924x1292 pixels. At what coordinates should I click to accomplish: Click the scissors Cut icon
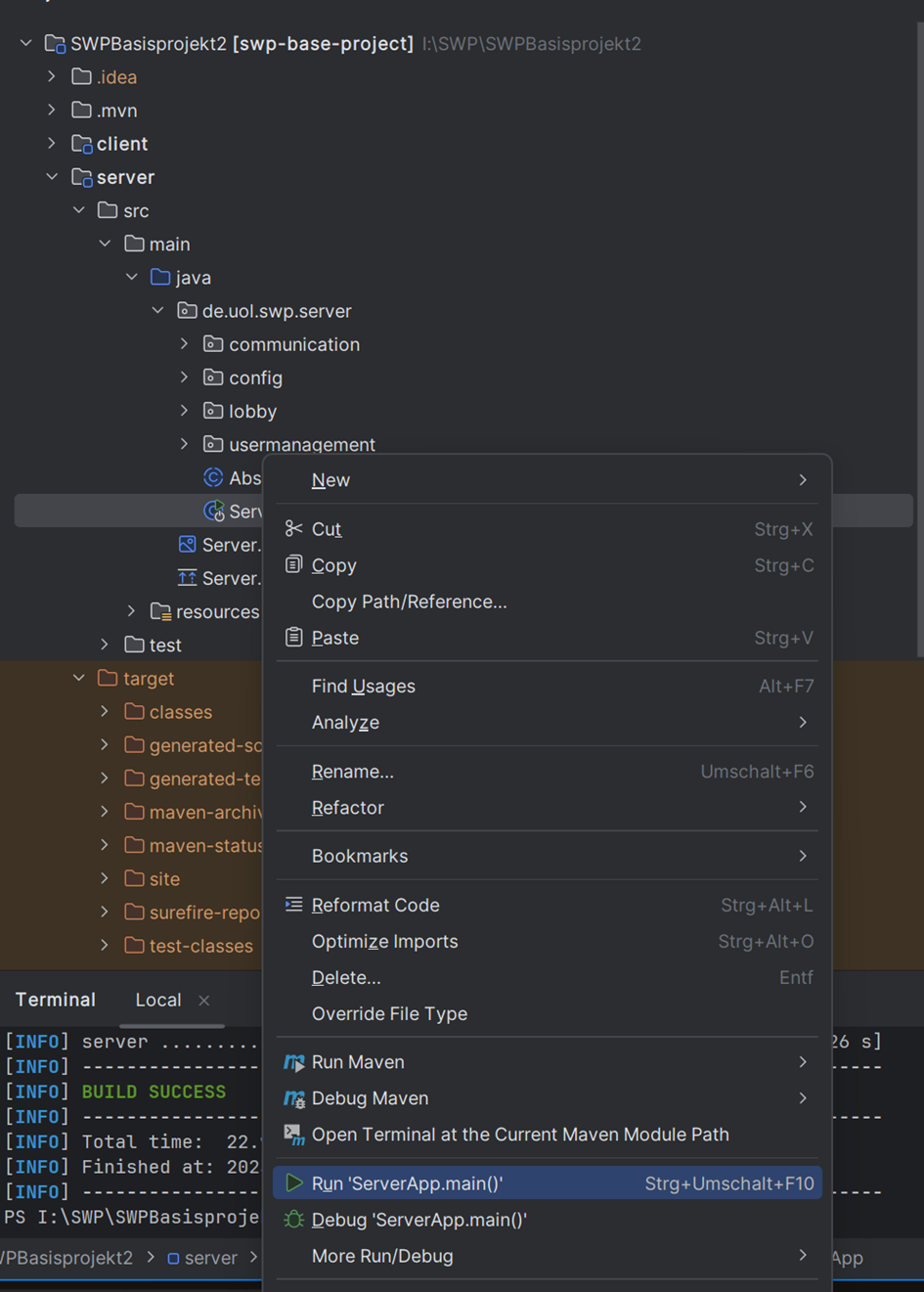[x=293, y=529]
